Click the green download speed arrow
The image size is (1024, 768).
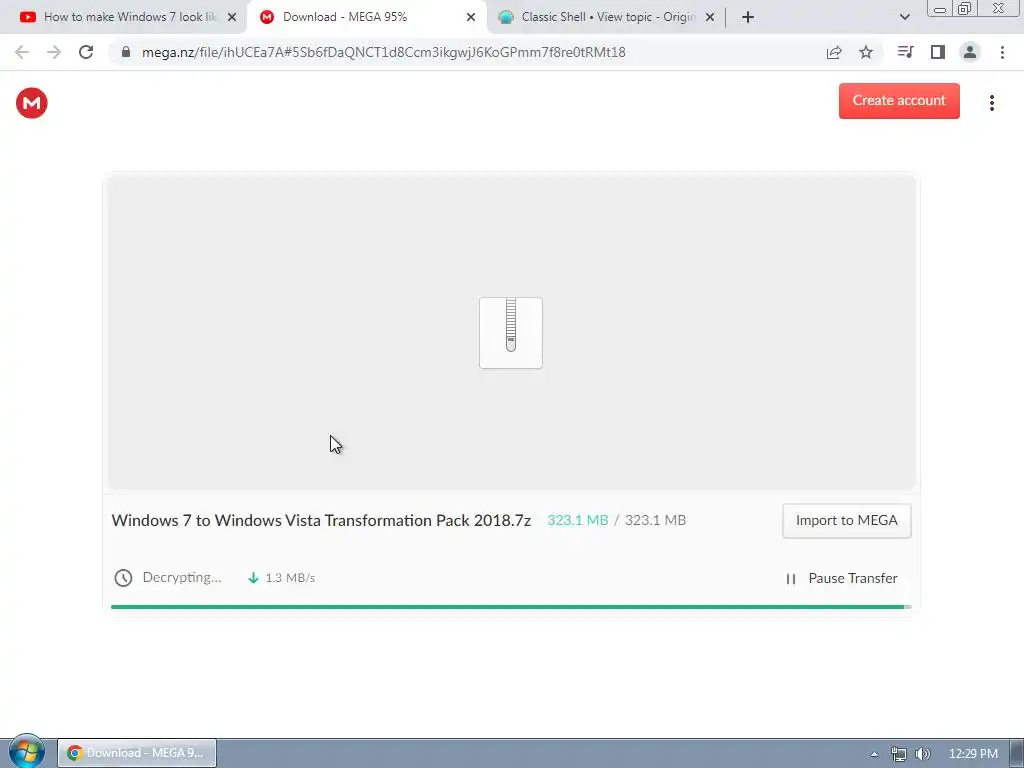coord(253,578)
